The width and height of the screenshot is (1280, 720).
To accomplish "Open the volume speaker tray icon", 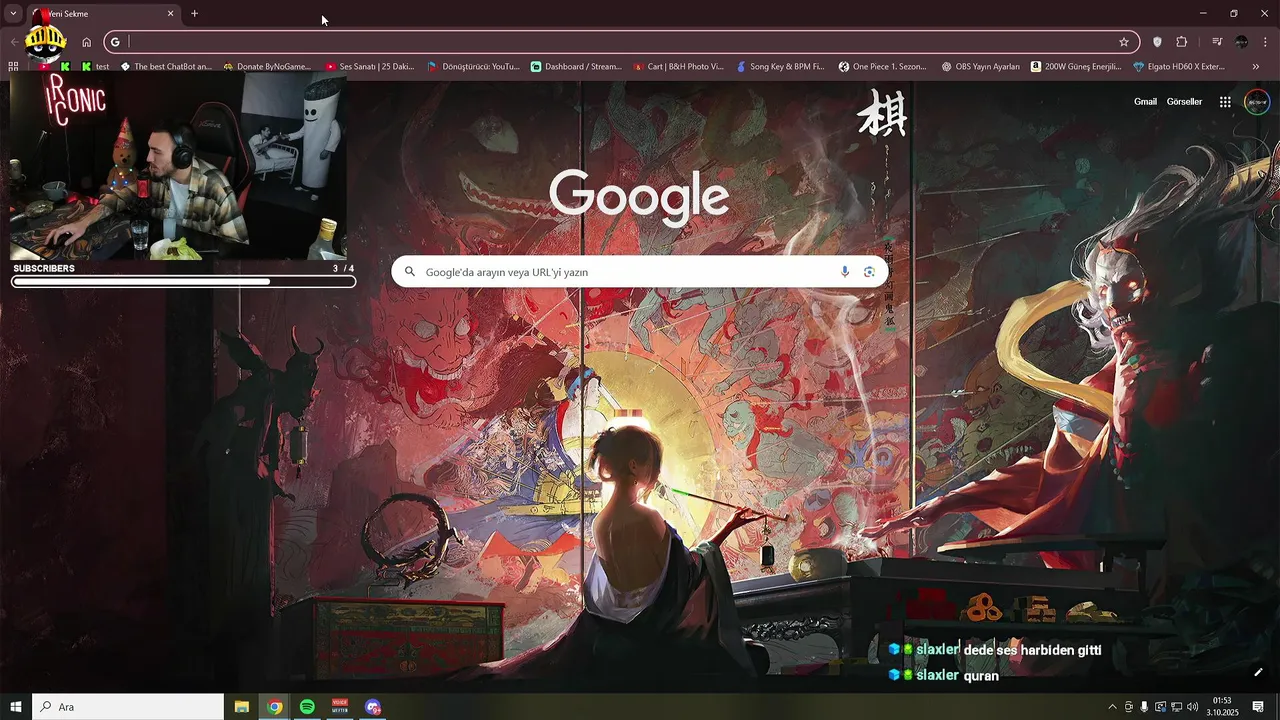I will coord(1192,707).
